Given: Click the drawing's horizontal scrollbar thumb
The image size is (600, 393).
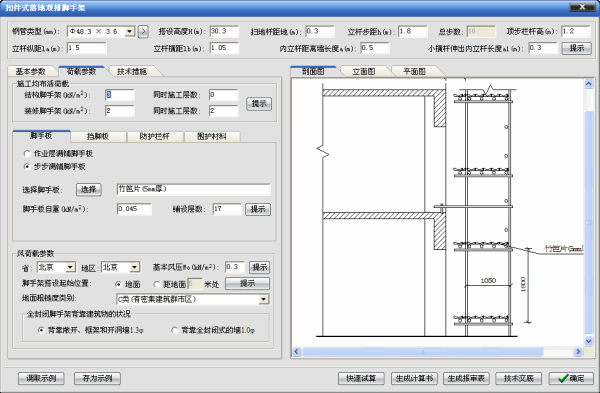Looking at the screenshot, I should (x=423, y=351).
